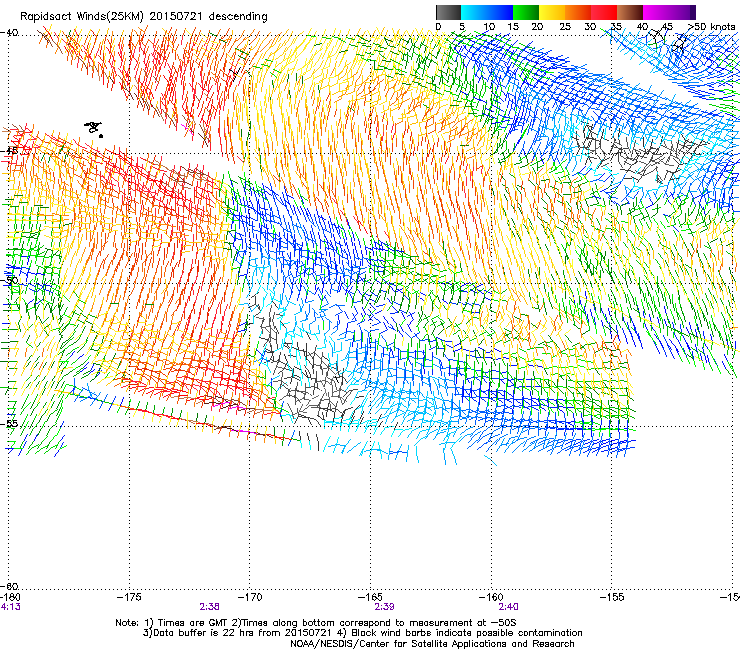Click the '-180' longitude axis label

(x=10, y=597)
